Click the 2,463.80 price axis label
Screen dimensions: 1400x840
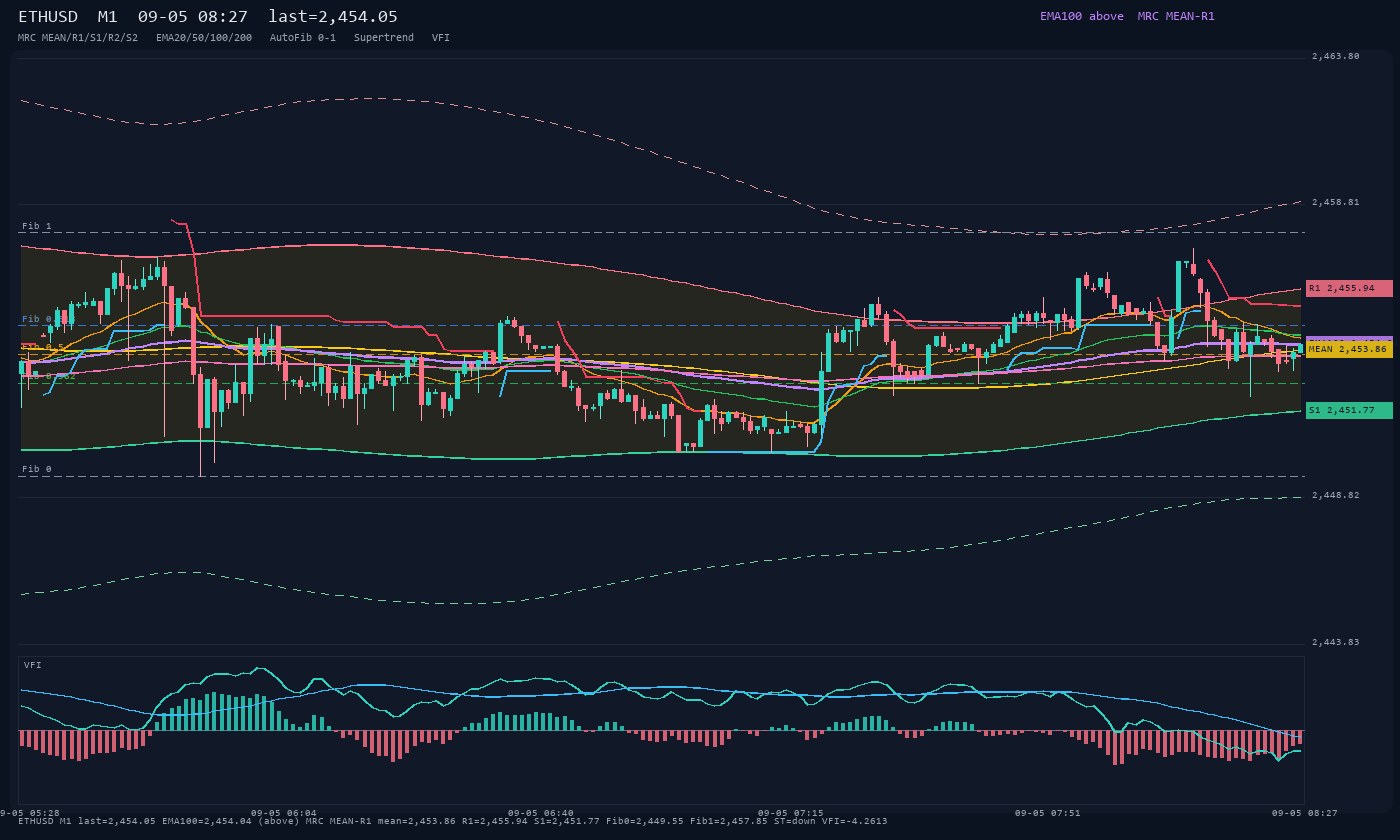click(x=1335, y=56)
